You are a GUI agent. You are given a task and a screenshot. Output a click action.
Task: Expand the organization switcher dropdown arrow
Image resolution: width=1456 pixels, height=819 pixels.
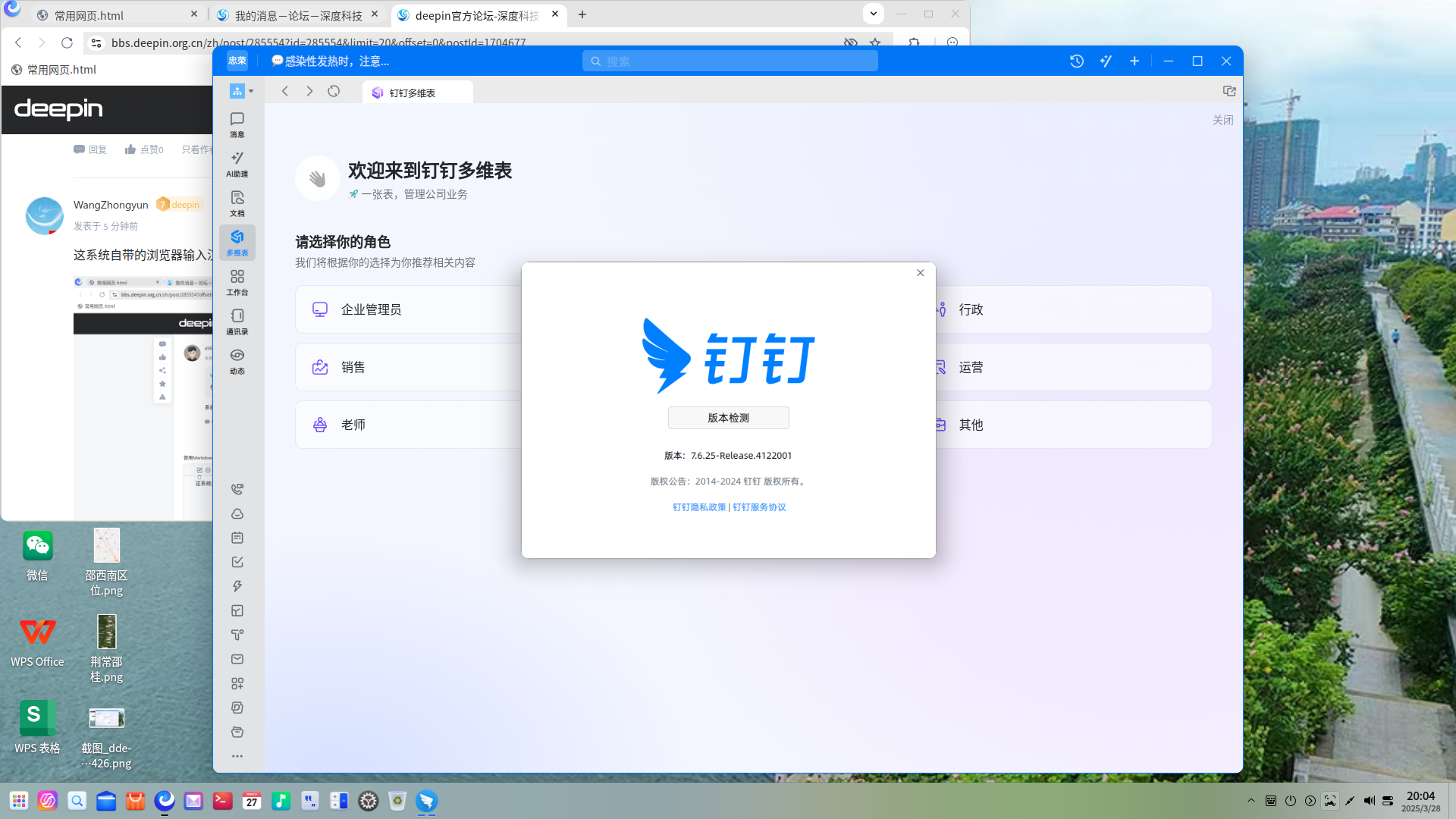click(x=251, y=91)
